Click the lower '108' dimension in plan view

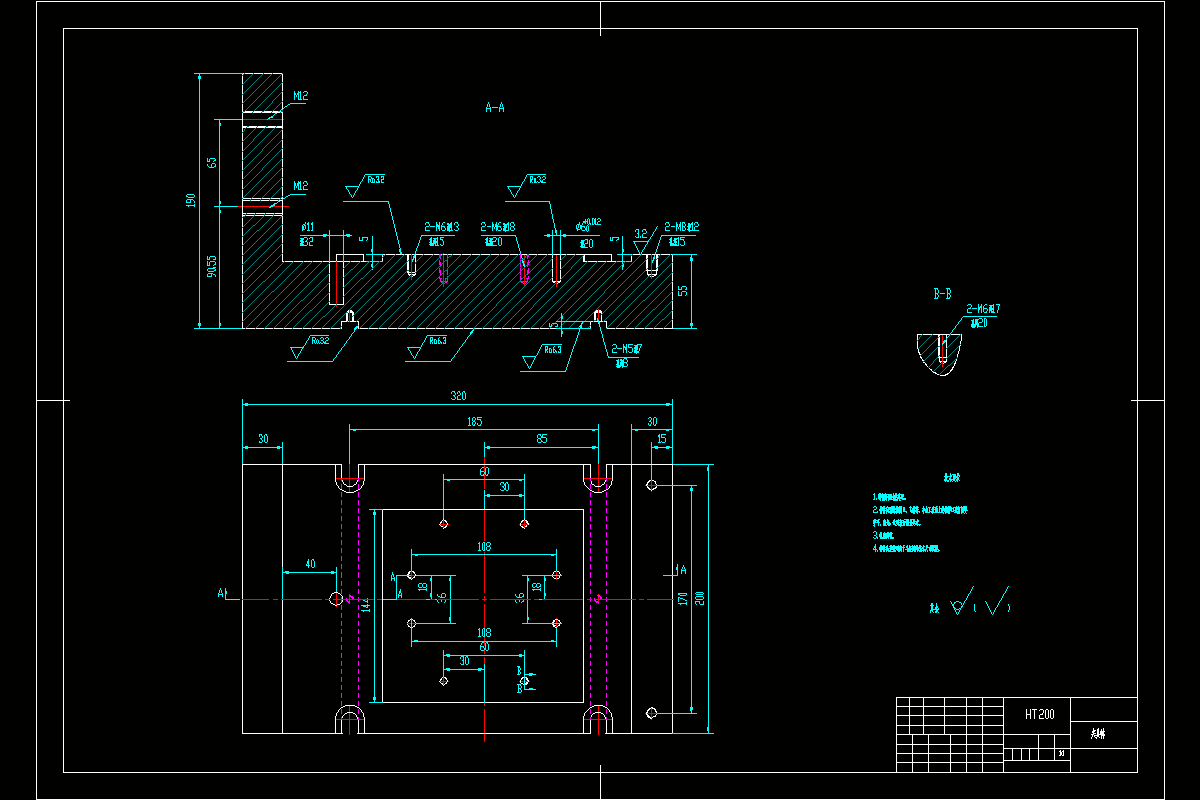click(484, 633)
